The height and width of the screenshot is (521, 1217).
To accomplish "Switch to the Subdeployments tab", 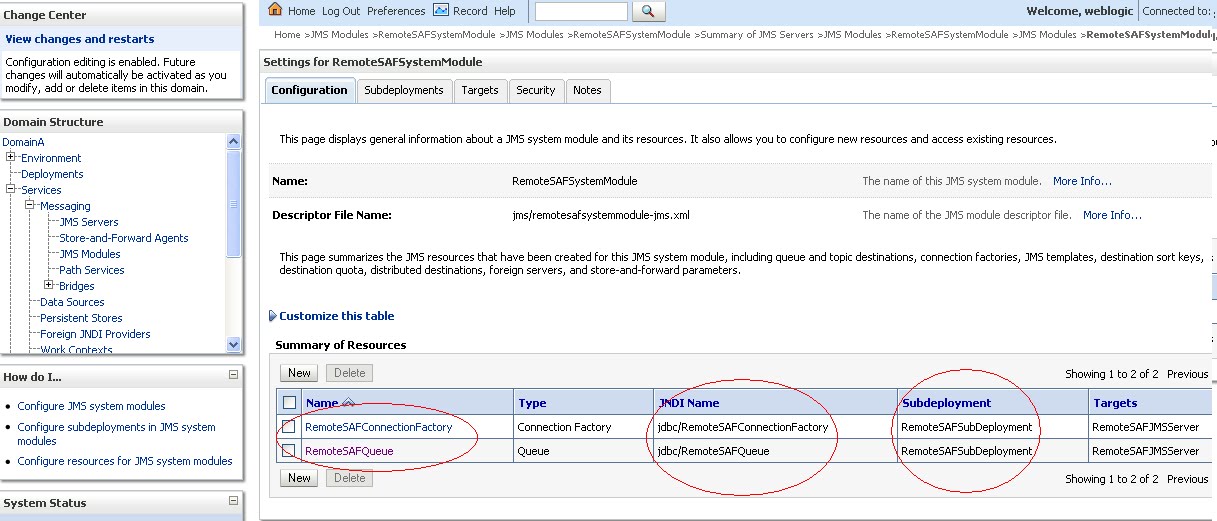I will [403, 90].
